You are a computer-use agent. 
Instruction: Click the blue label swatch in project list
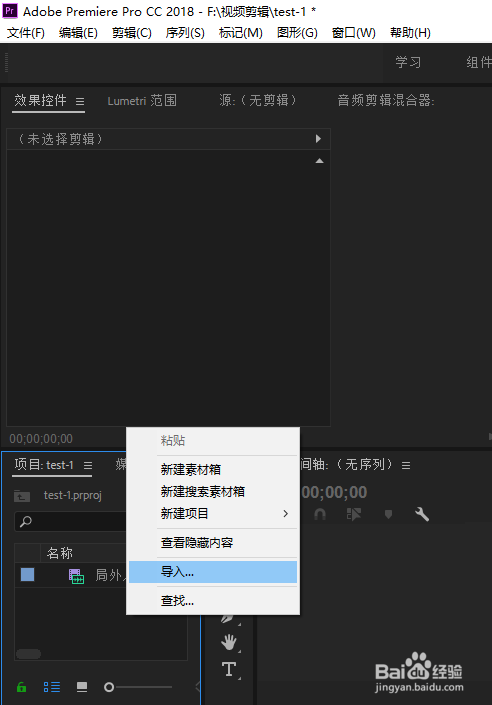(x=27, y=575)
